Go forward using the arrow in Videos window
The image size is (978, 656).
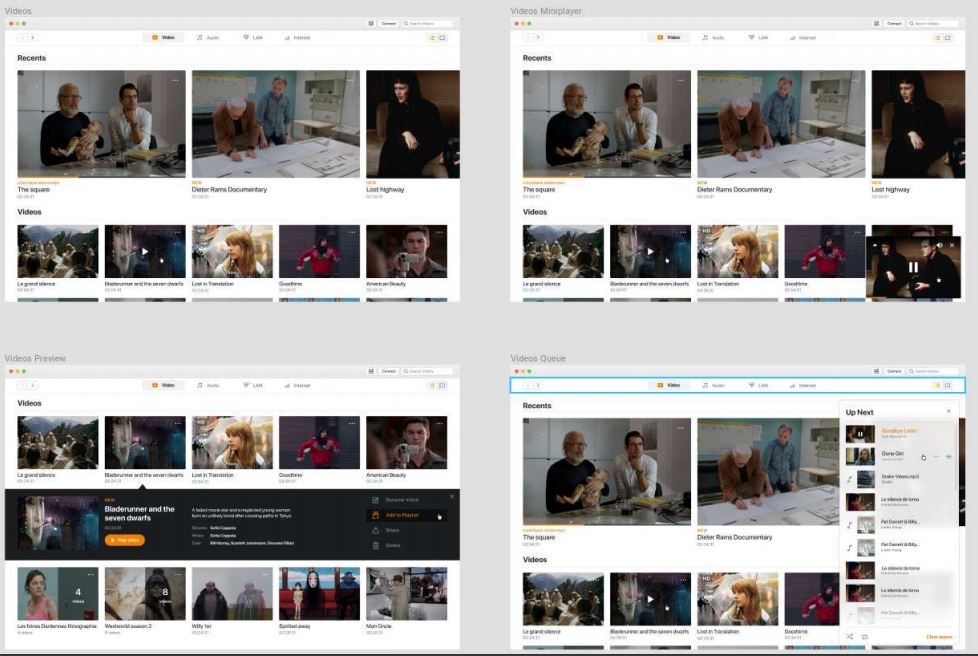coord(32,38)
